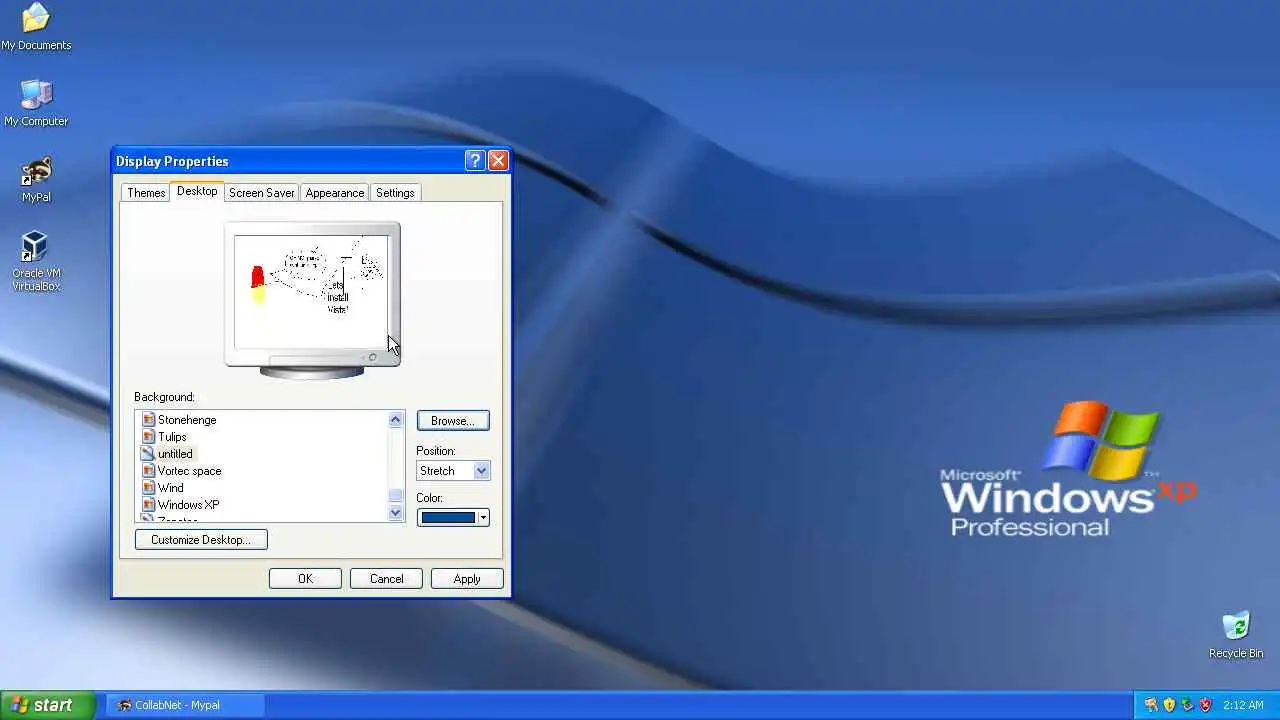Select the Oracle VM VirtualBox shortcut
Image resolution: width=1280 pixels, height=720 pixels.
[x=36, y=262]
